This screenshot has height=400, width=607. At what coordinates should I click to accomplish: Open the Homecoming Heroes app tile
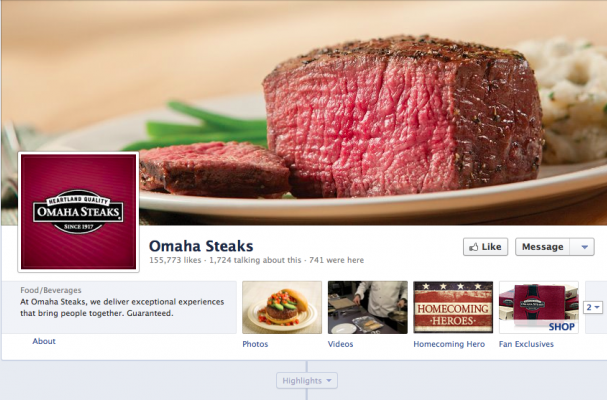(x=453, y=307)
